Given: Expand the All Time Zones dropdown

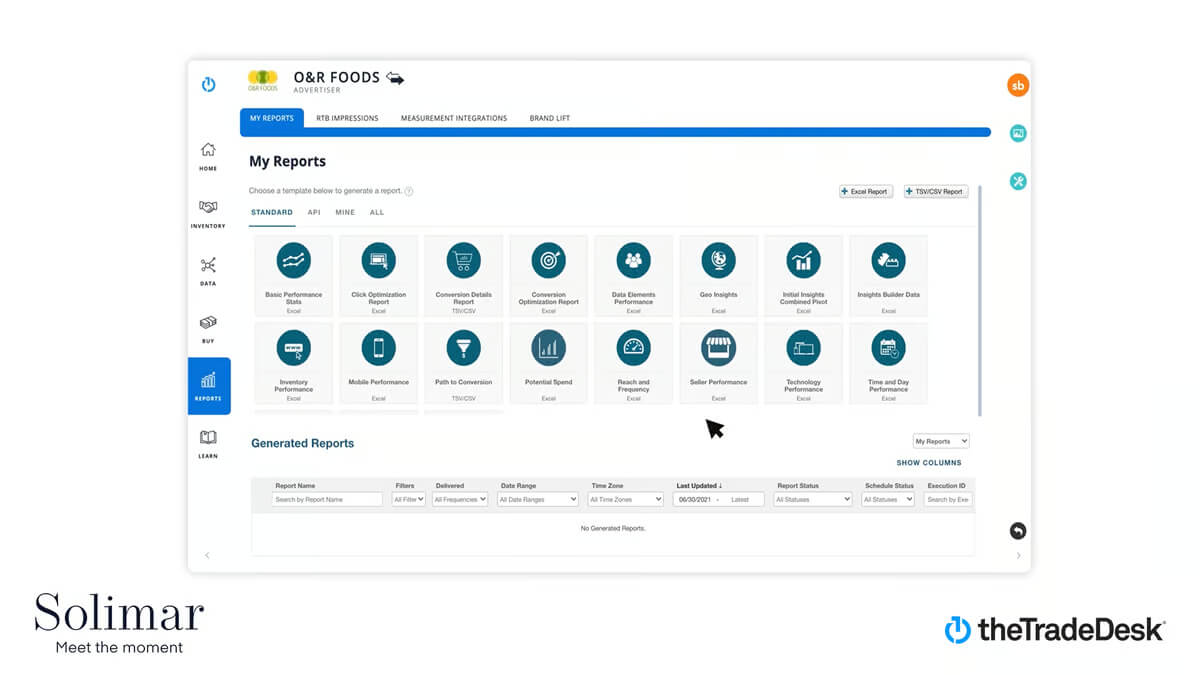Looking at the screenshot, I should [x=626, y=499].
